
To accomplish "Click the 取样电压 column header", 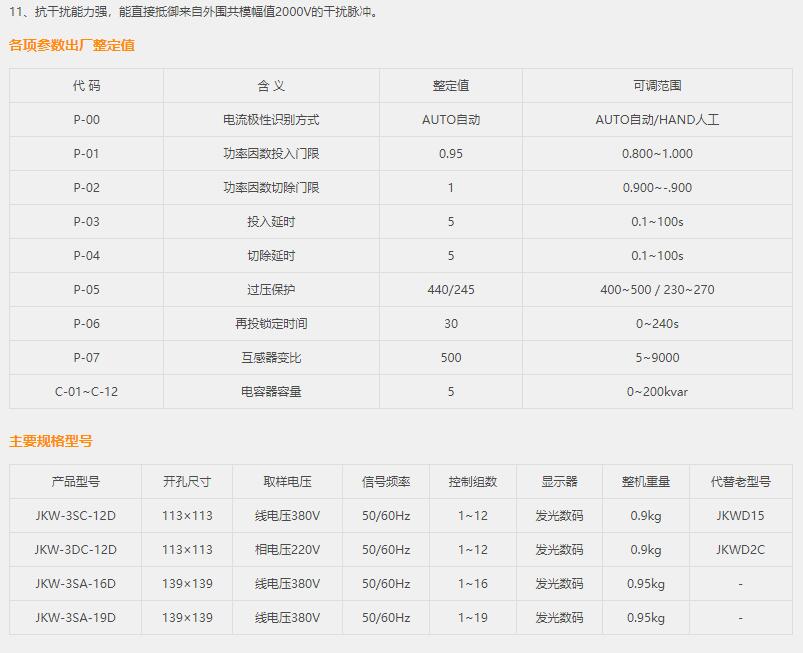I will point(287,481).
